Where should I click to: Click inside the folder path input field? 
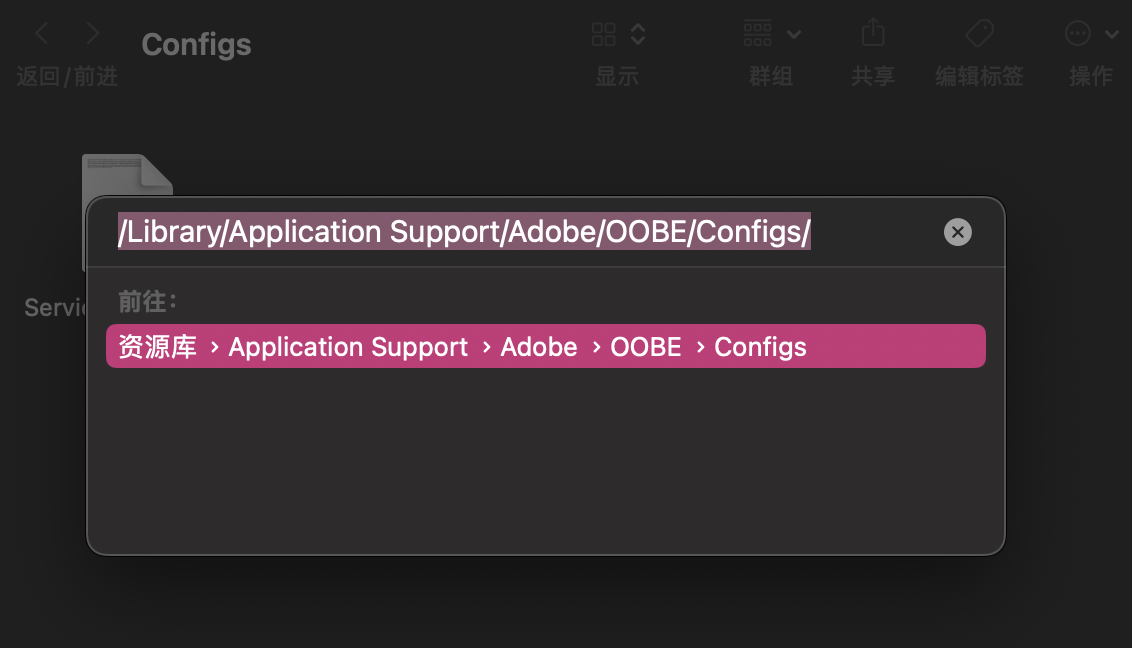(x=464, y=232)
